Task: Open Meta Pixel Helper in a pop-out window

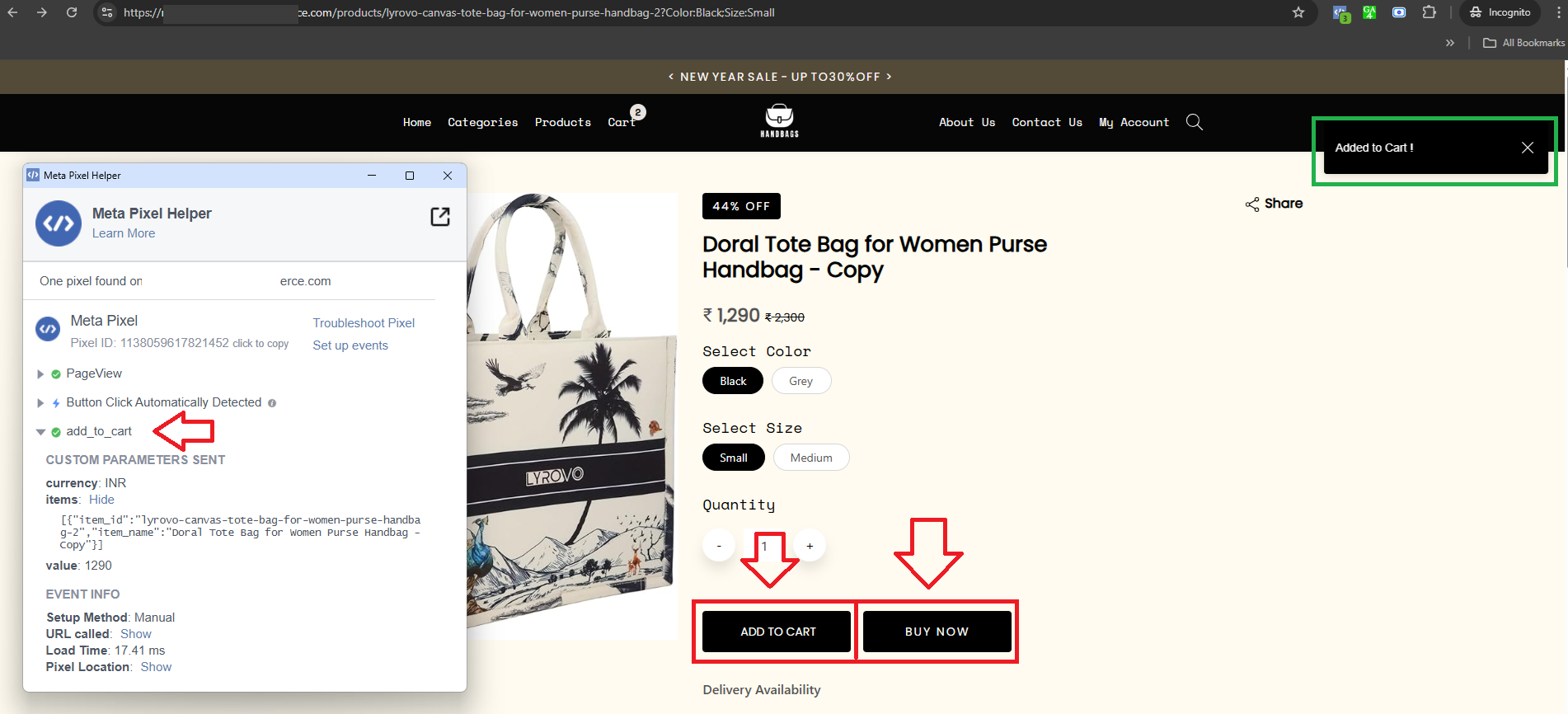Action: (440, 217)
